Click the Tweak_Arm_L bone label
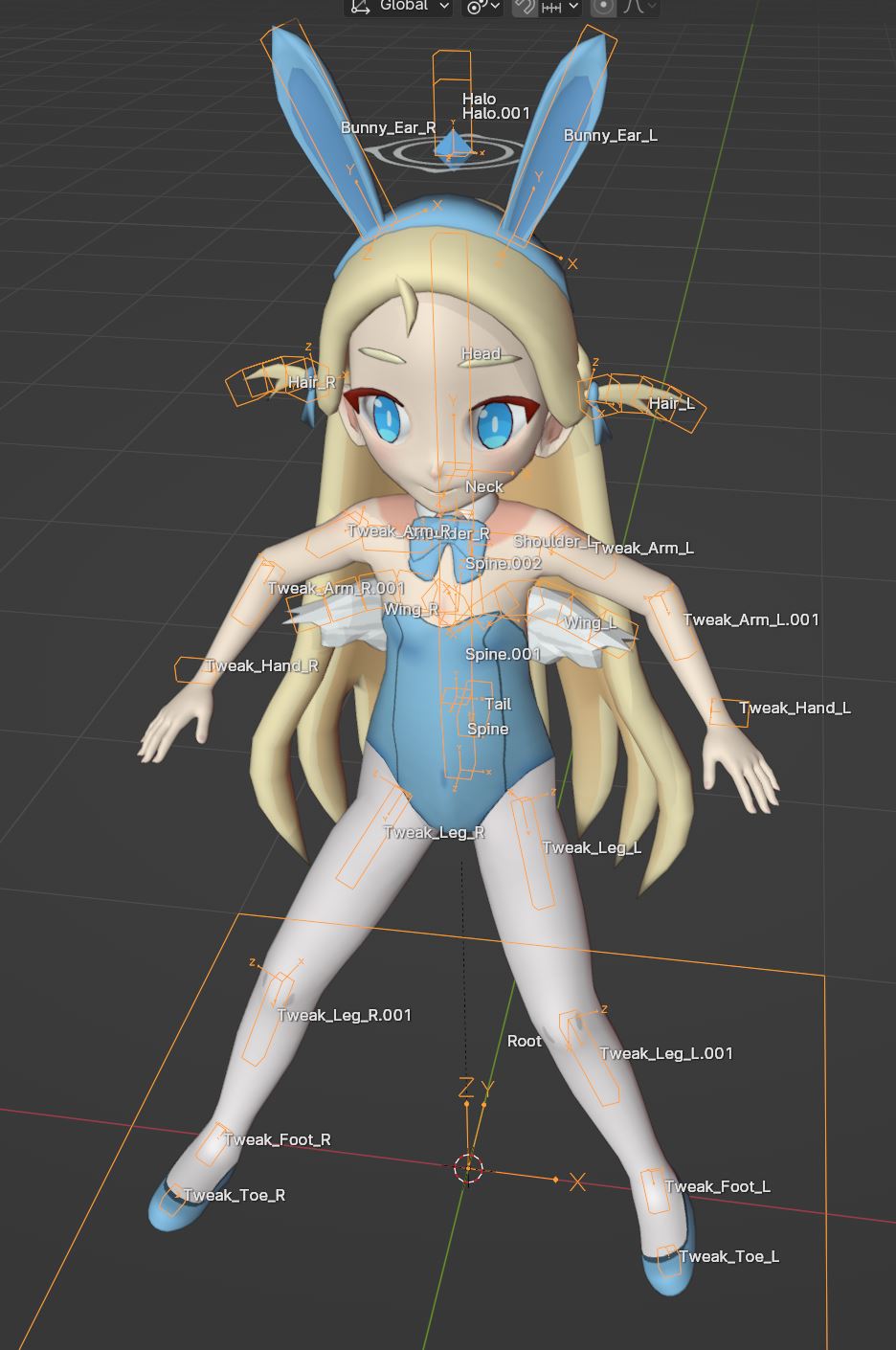Screen dimensions: 896x1350 [x=643, y=548]
